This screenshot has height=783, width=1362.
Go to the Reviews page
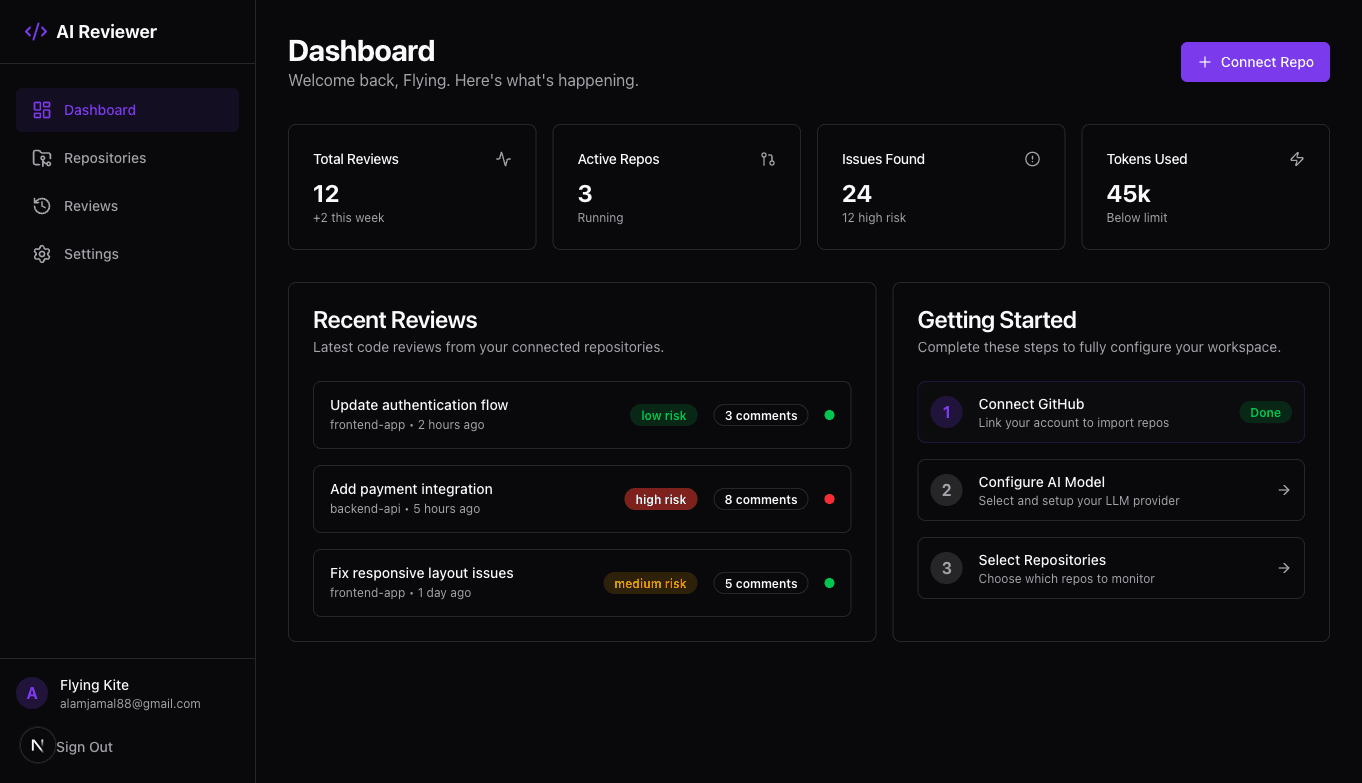[x=127, y=206]
